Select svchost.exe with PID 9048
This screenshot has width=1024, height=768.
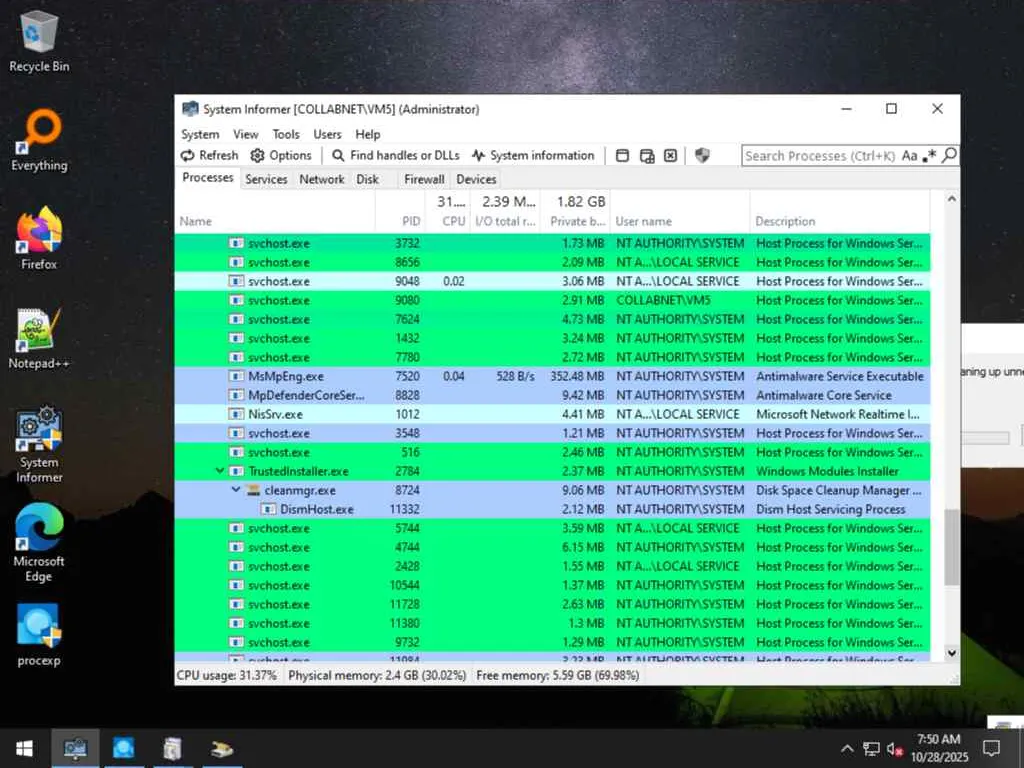[552, 281]
